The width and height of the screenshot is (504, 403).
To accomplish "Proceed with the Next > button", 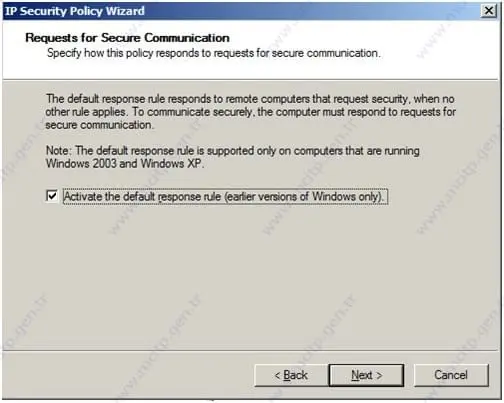I will tap(366, 375).
